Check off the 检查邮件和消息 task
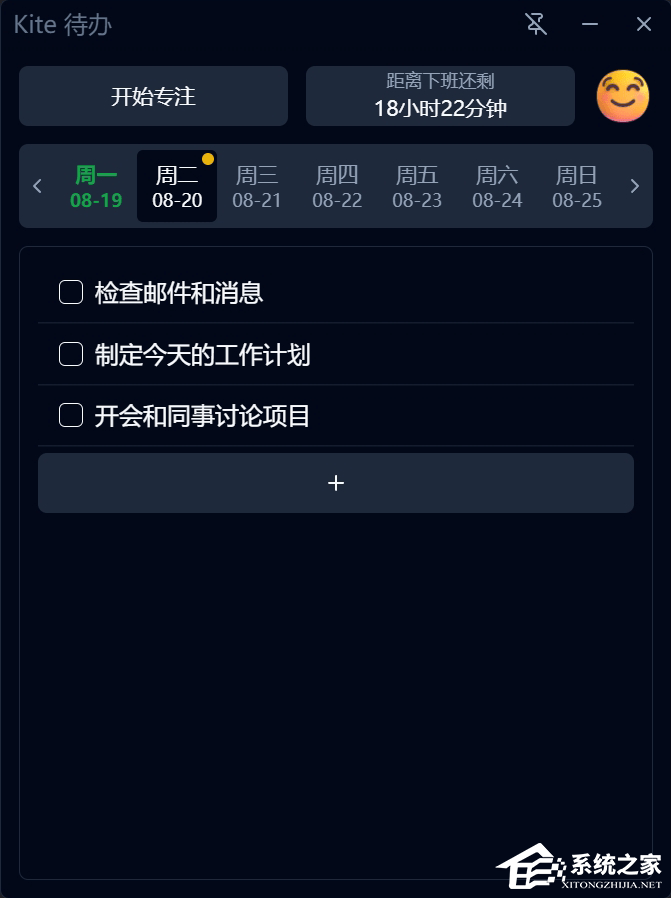Image resolution: width=671 pixels, height=898 pixels. 70,292
